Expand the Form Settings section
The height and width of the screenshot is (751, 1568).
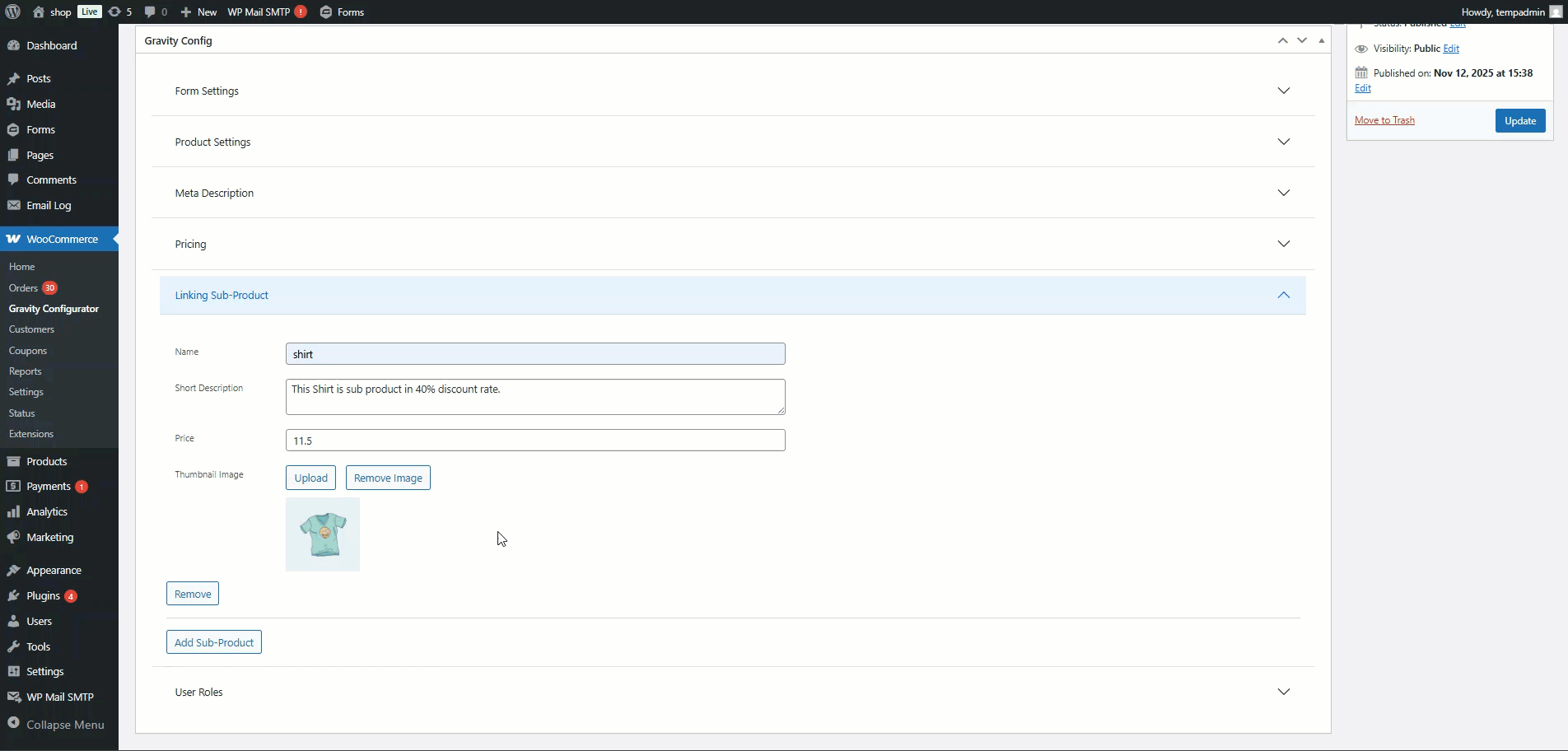coord(1283,91)
